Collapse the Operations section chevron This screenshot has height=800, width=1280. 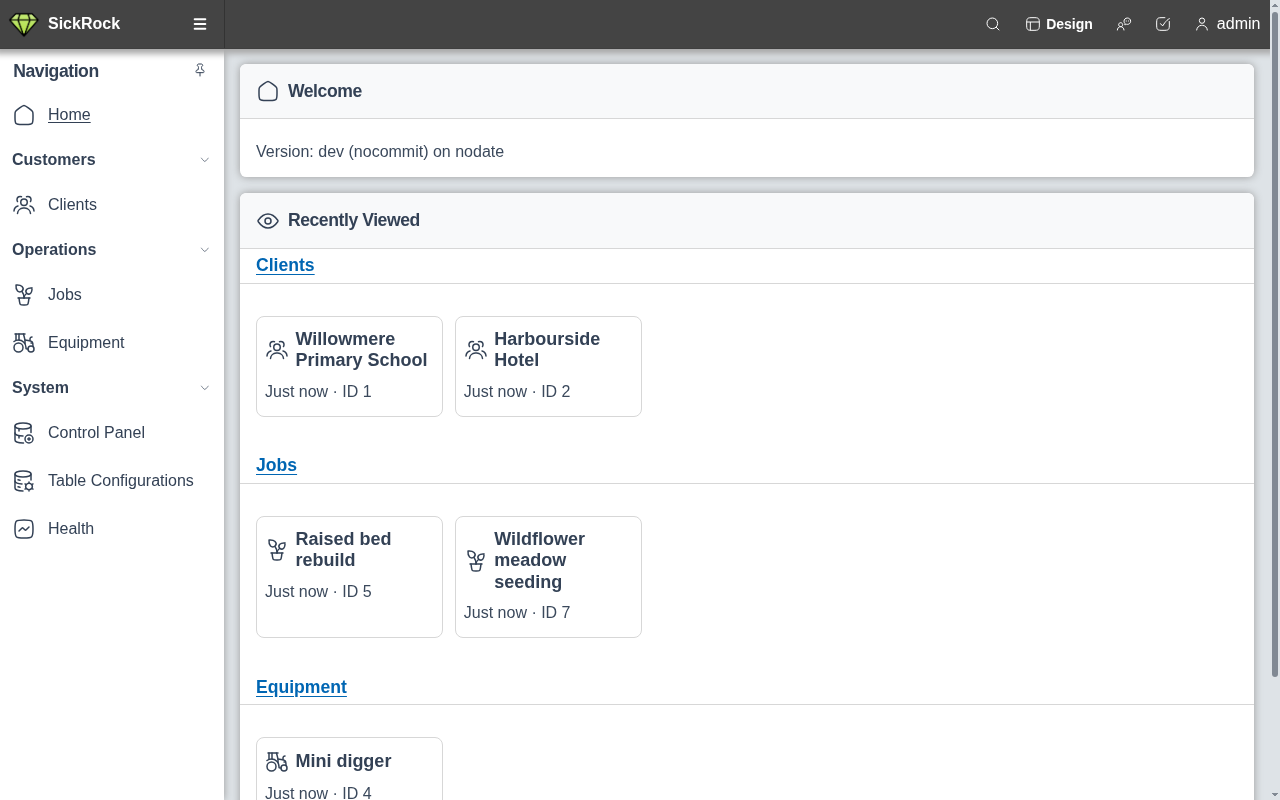[205, 250]
